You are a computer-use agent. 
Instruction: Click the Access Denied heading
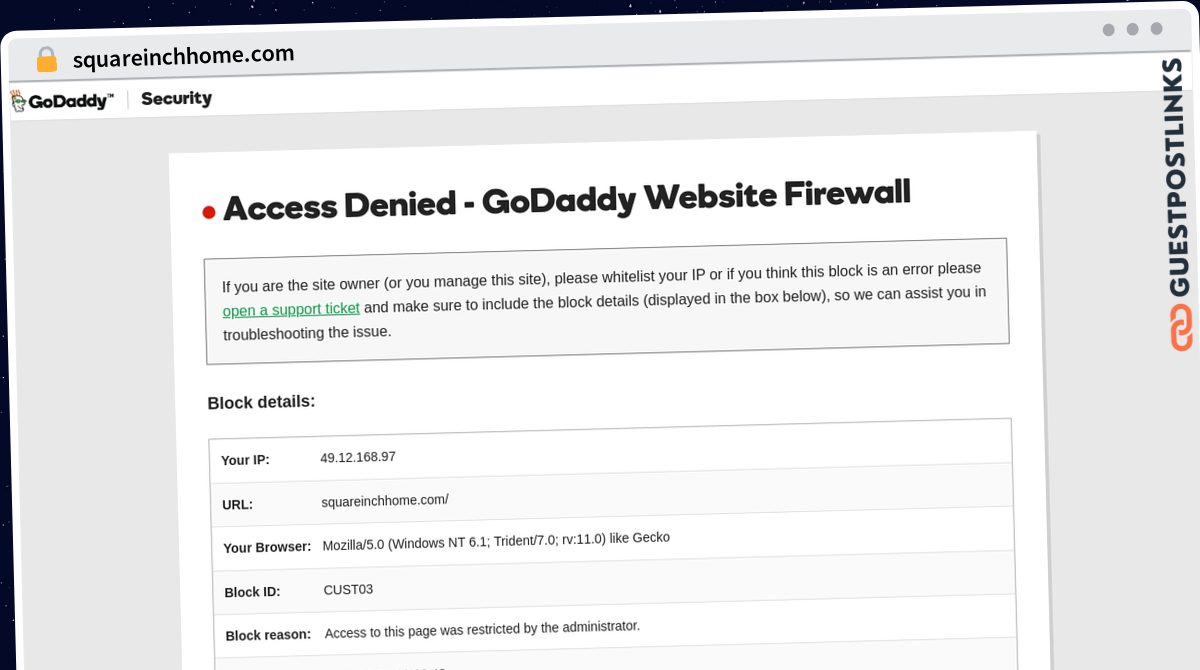[567, 200]
